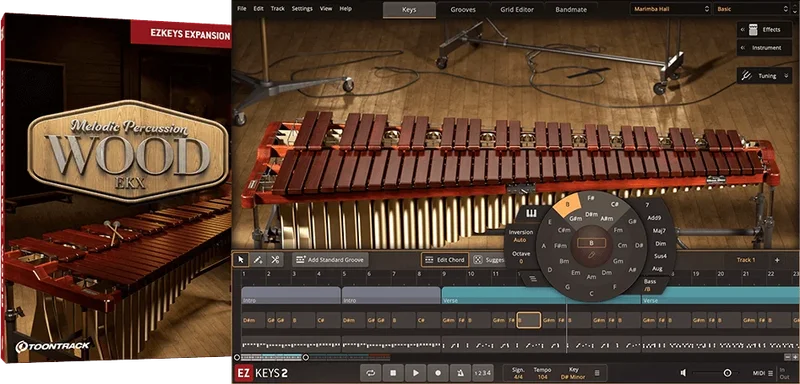
Task: Adjust the master volume slider knob
Action: tap(727, 373)
